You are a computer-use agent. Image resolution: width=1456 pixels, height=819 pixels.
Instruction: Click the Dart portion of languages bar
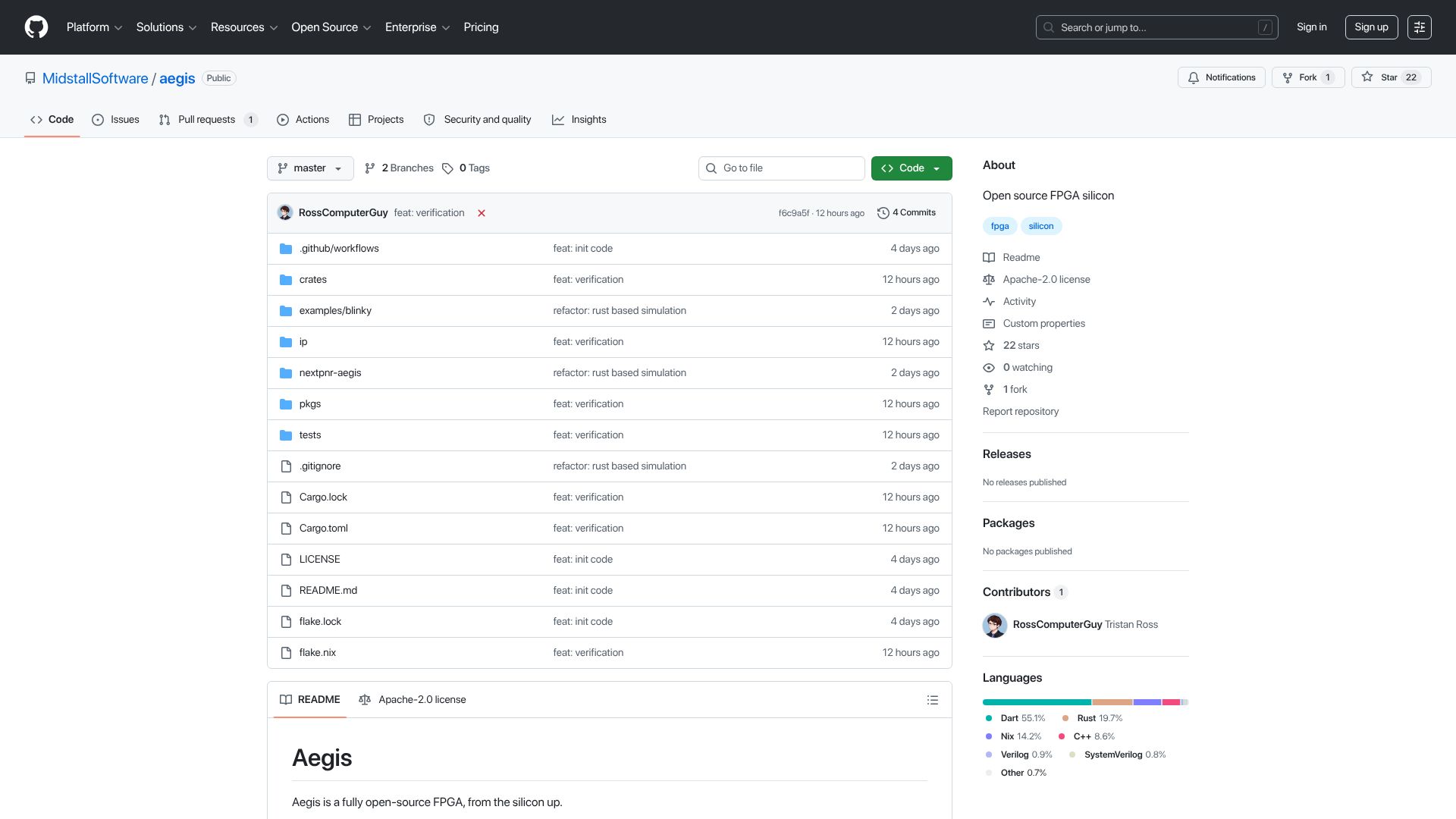pos(1037,702)
